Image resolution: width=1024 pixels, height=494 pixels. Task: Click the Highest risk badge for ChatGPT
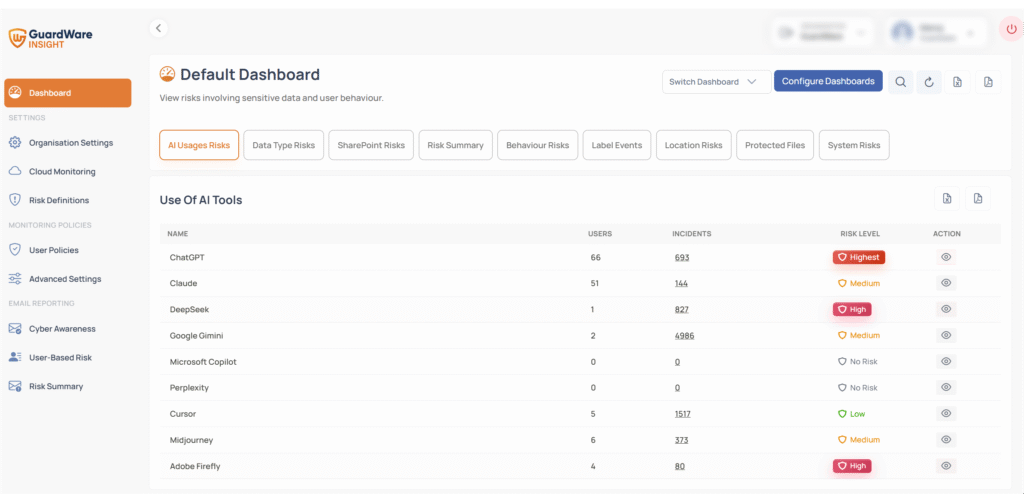click(859, 257)
